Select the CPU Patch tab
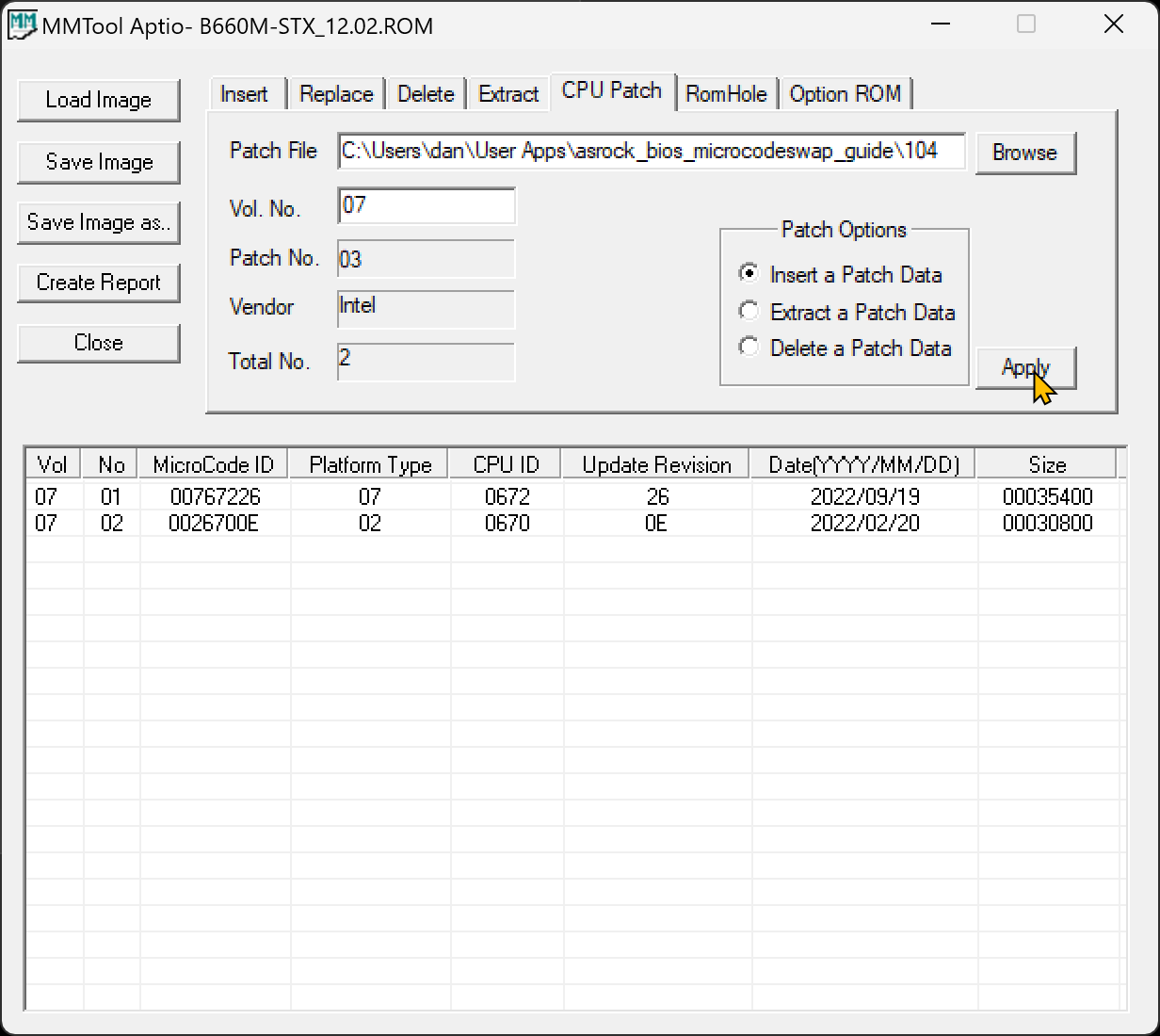1160x1036 pixels. coord(612,90)
